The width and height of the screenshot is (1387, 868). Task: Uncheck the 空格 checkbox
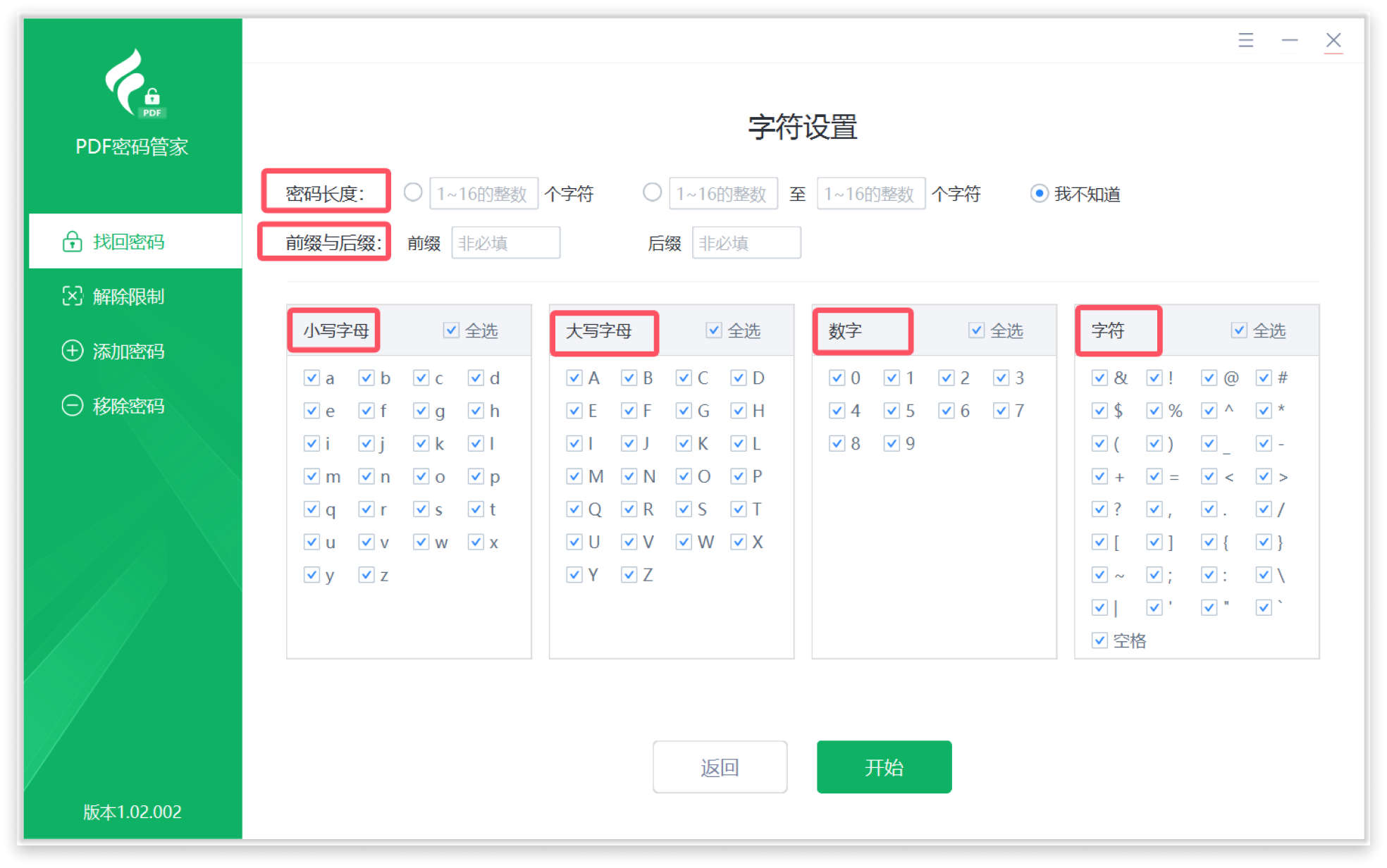coord(1099,640)
